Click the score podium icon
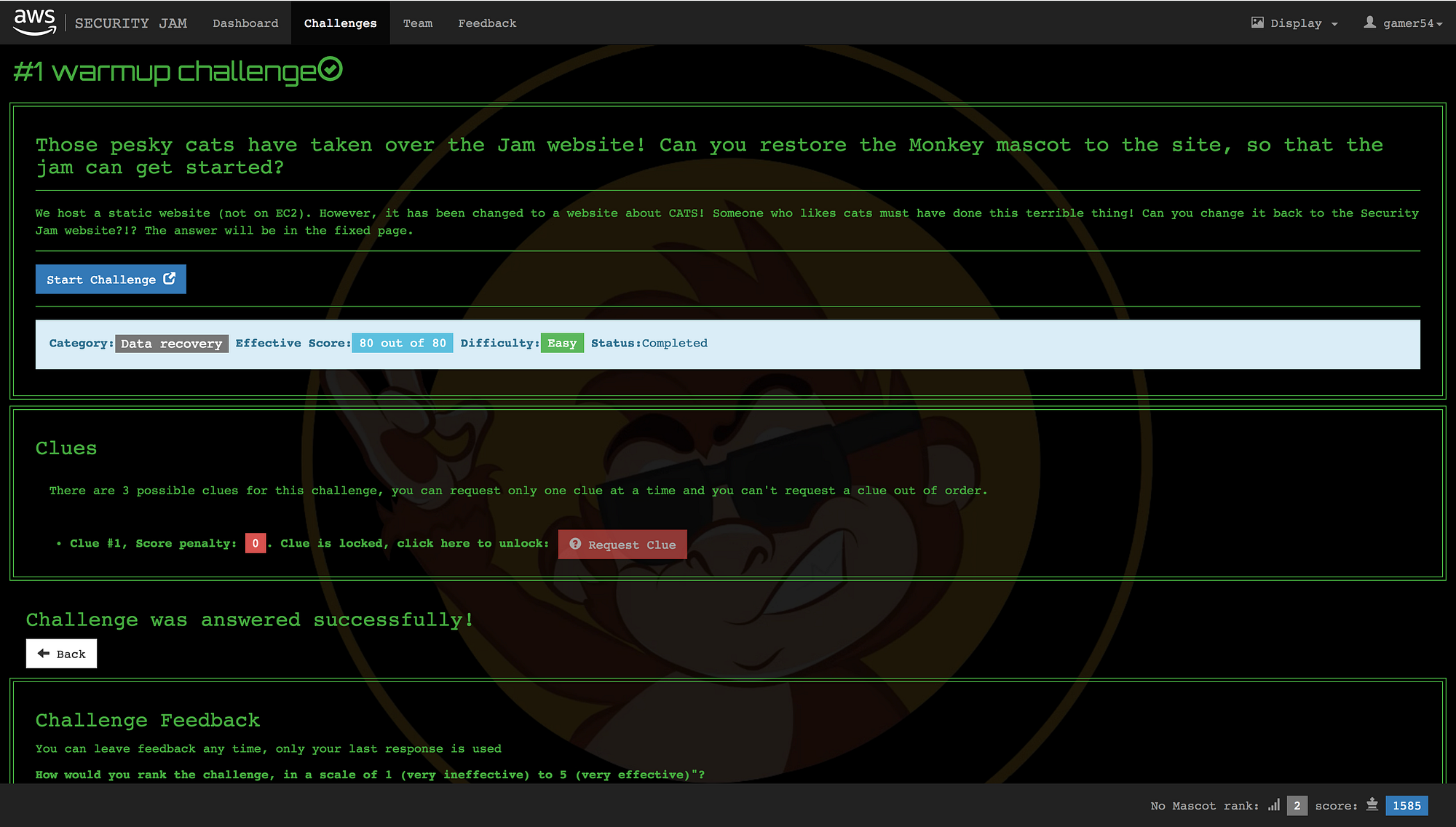This screenshot has width=1456, height=827. tap(1372, 804)
